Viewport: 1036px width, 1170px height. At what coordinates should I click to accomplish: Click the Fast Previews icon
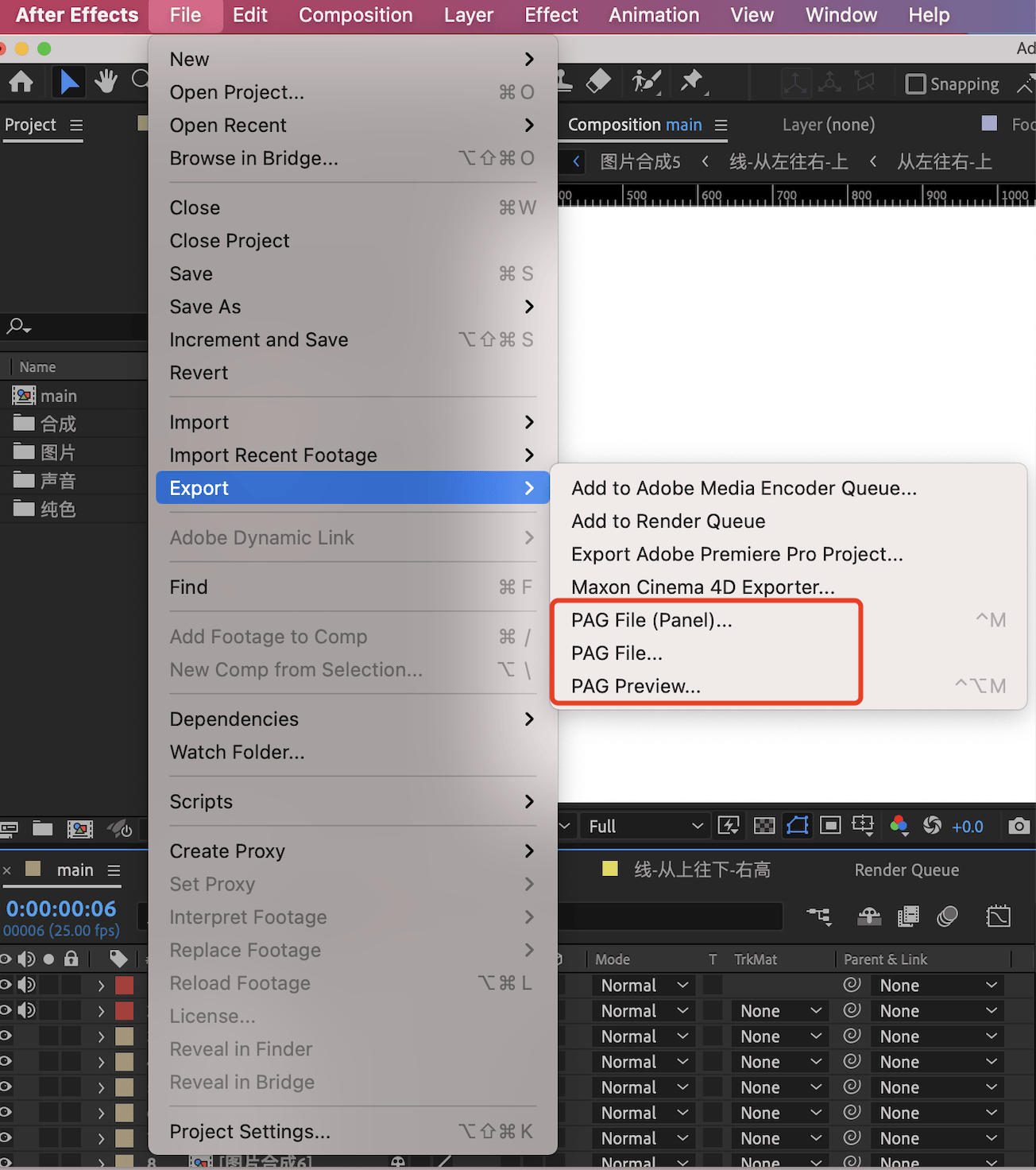[729, 826]
